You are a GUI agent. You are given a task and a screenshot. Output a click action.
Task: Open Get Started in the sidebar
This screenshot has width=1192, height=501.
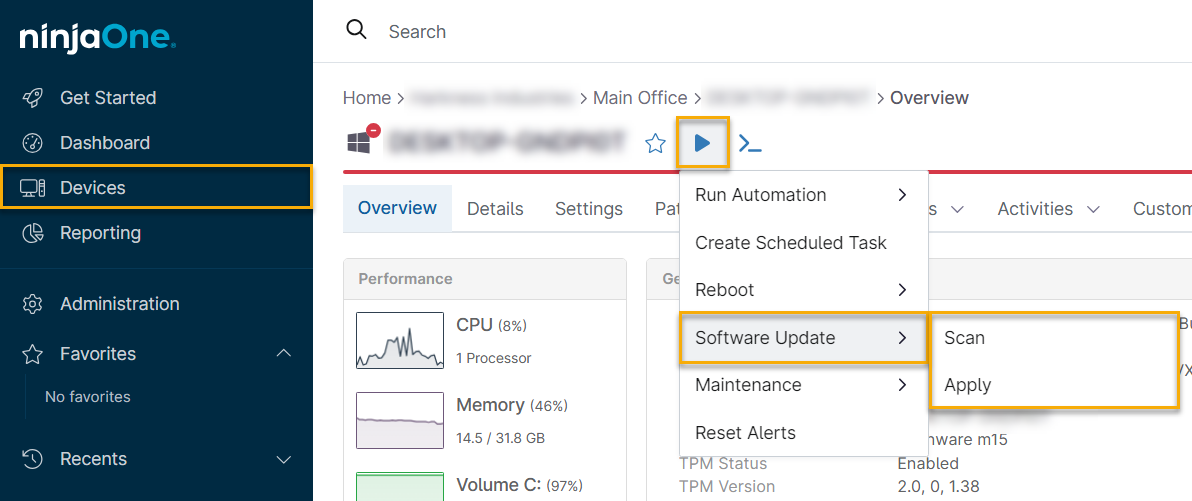pyautogui.click(x=107, y=98)
